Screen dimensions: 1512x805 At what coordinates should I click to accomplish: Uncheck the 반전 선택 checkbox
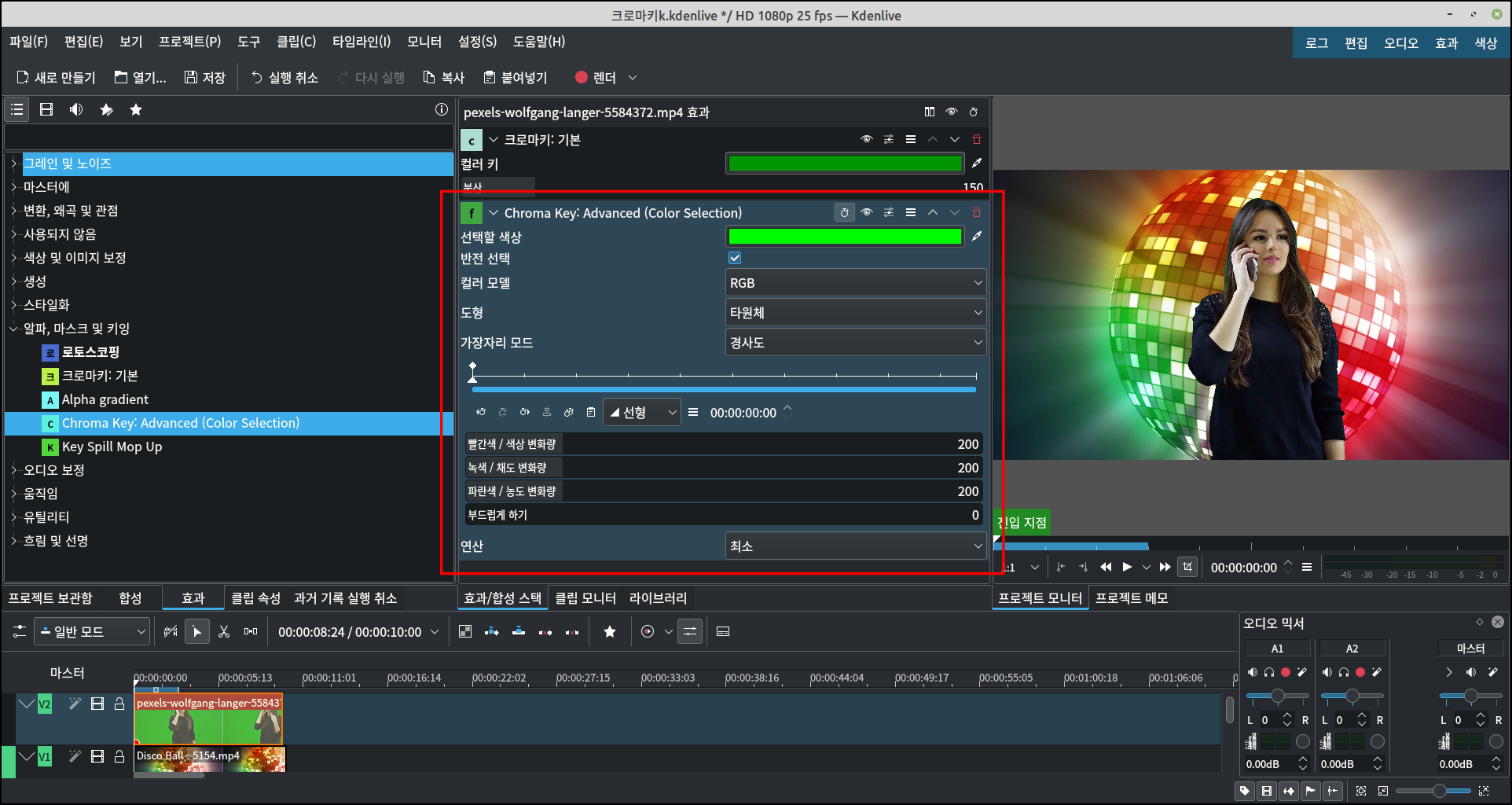[734, 257]
